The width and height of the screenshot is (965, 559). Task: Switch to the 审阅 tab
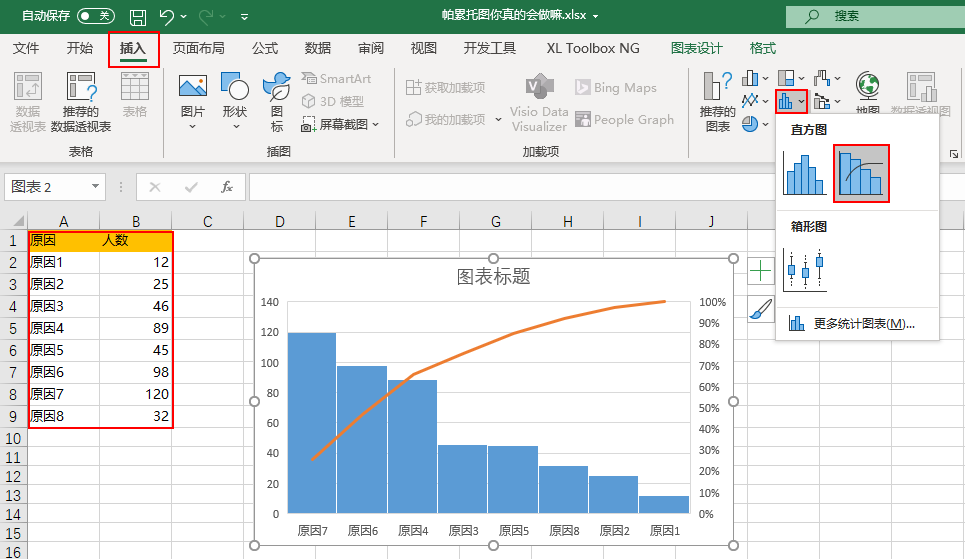pos(370,48)
